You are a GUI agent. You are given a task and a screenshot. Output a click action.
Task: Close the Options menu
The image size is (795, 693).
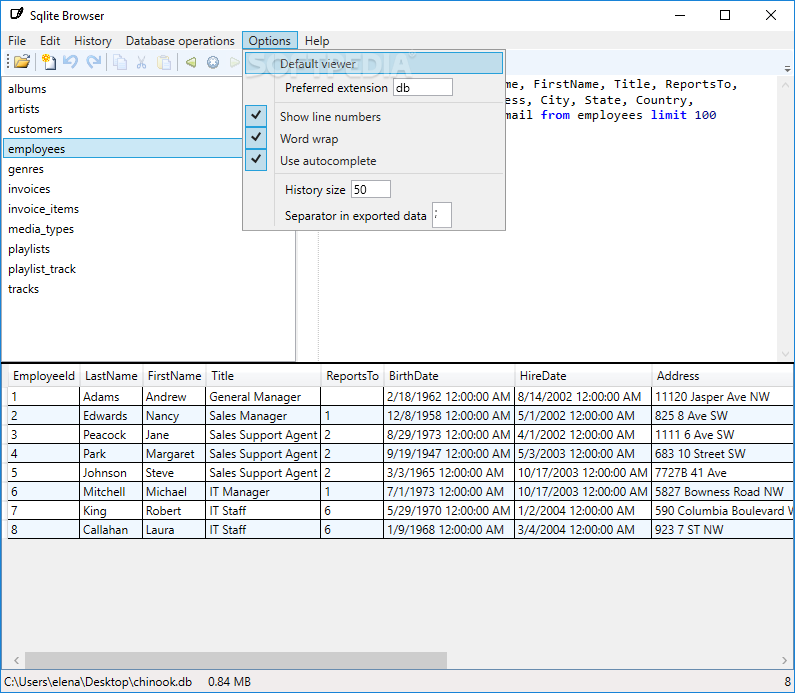coord(270,41)
